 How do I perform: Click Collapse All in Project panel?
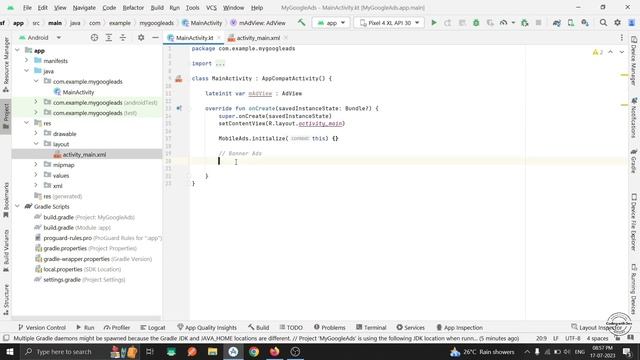tap(123, 38)
